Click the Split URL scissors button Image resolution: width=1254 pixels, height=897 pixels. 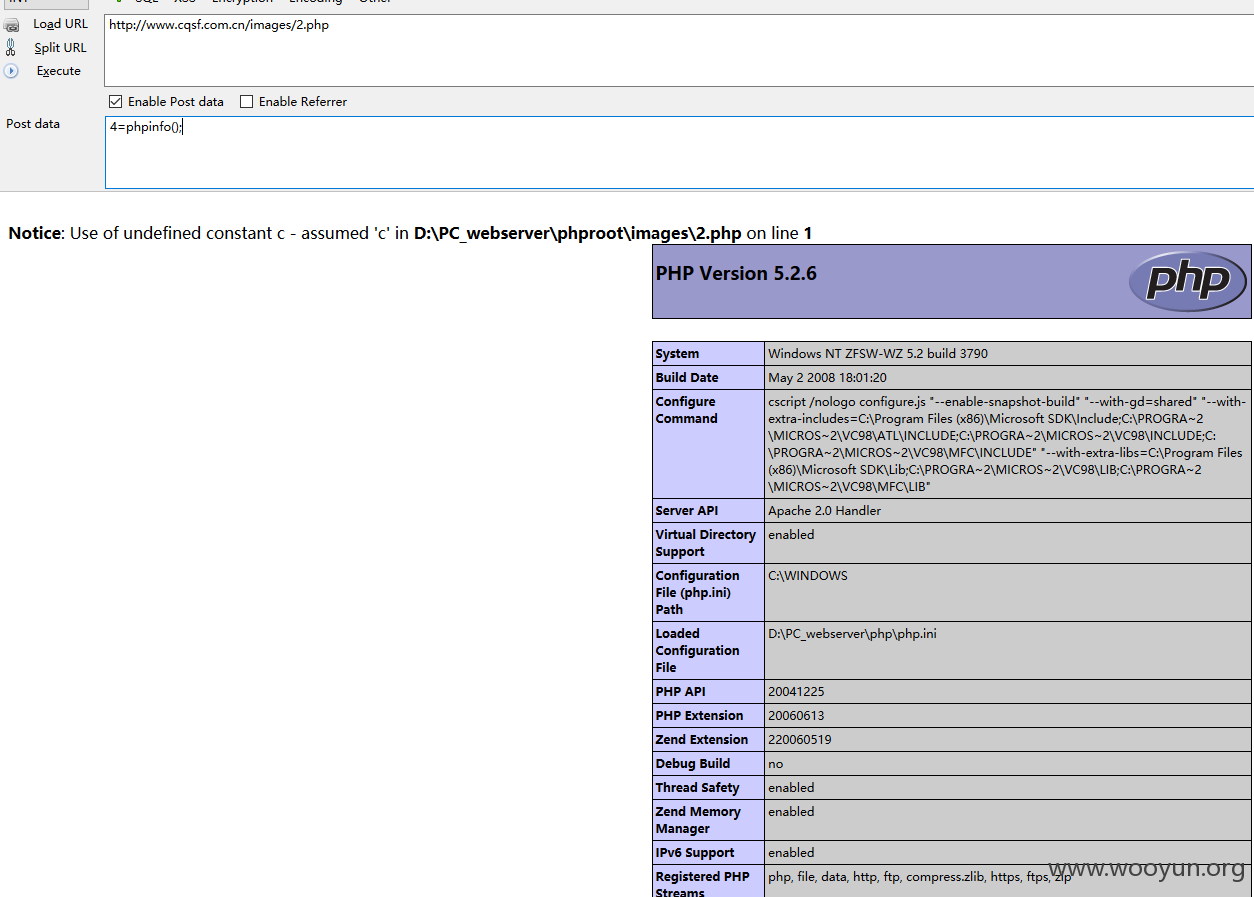point(47,47)
